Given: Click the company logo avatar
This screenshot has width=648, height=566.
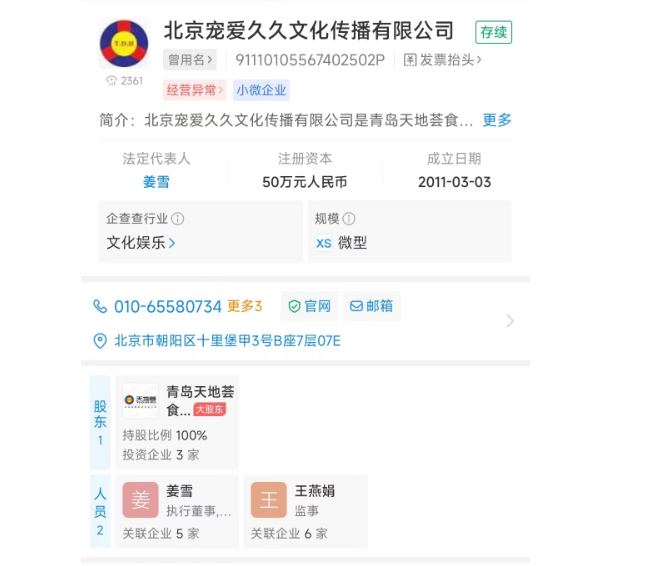Looking at the screenshot, I should click(124, 45).
